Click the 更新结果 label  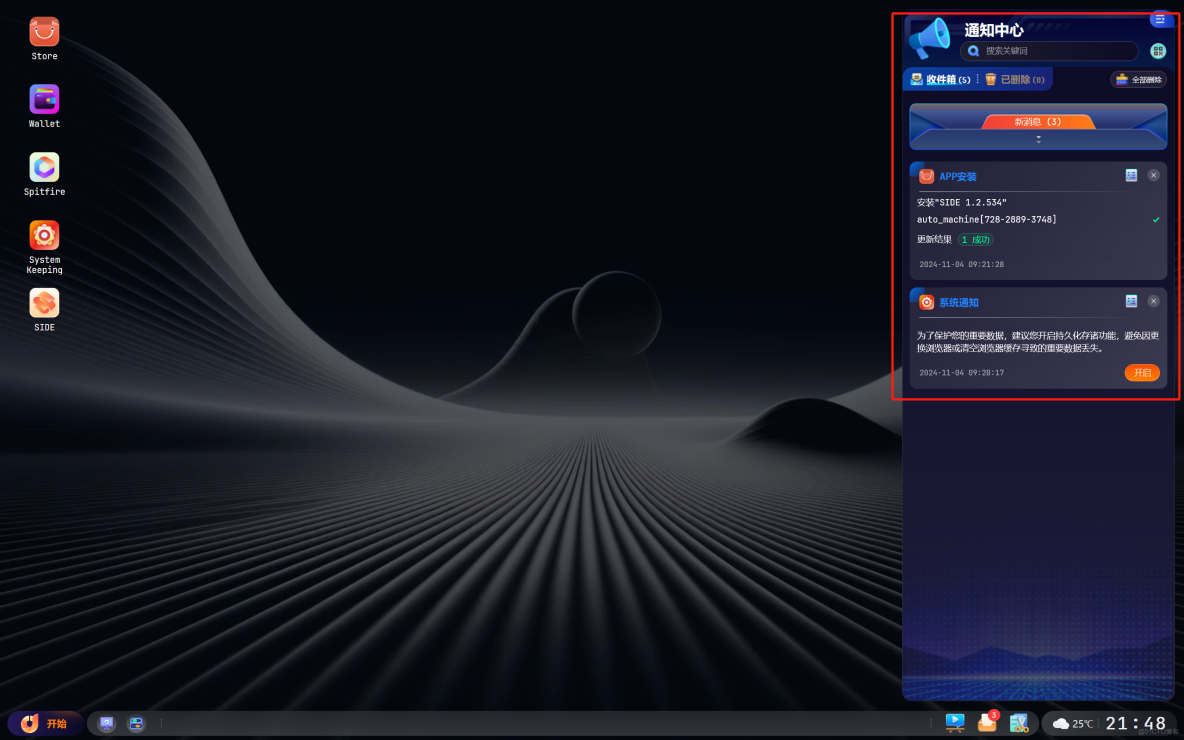[x=934, y=239]
